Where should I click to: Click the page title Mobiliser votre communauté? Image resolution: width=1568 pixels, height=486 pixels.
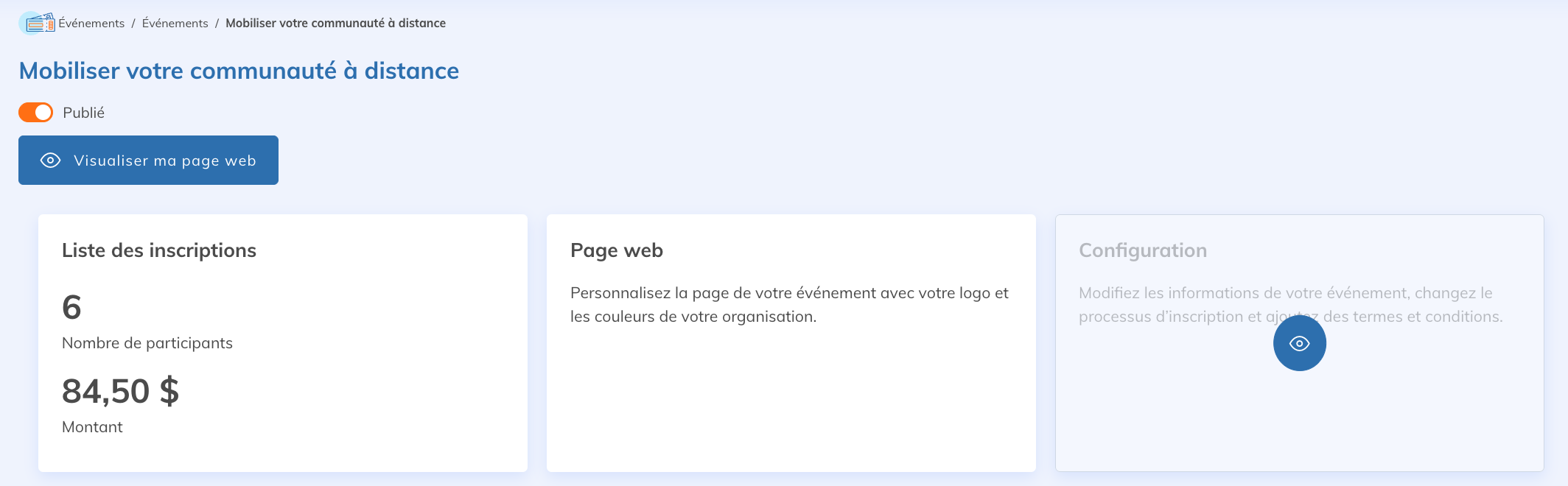click(x=239, y=71)
